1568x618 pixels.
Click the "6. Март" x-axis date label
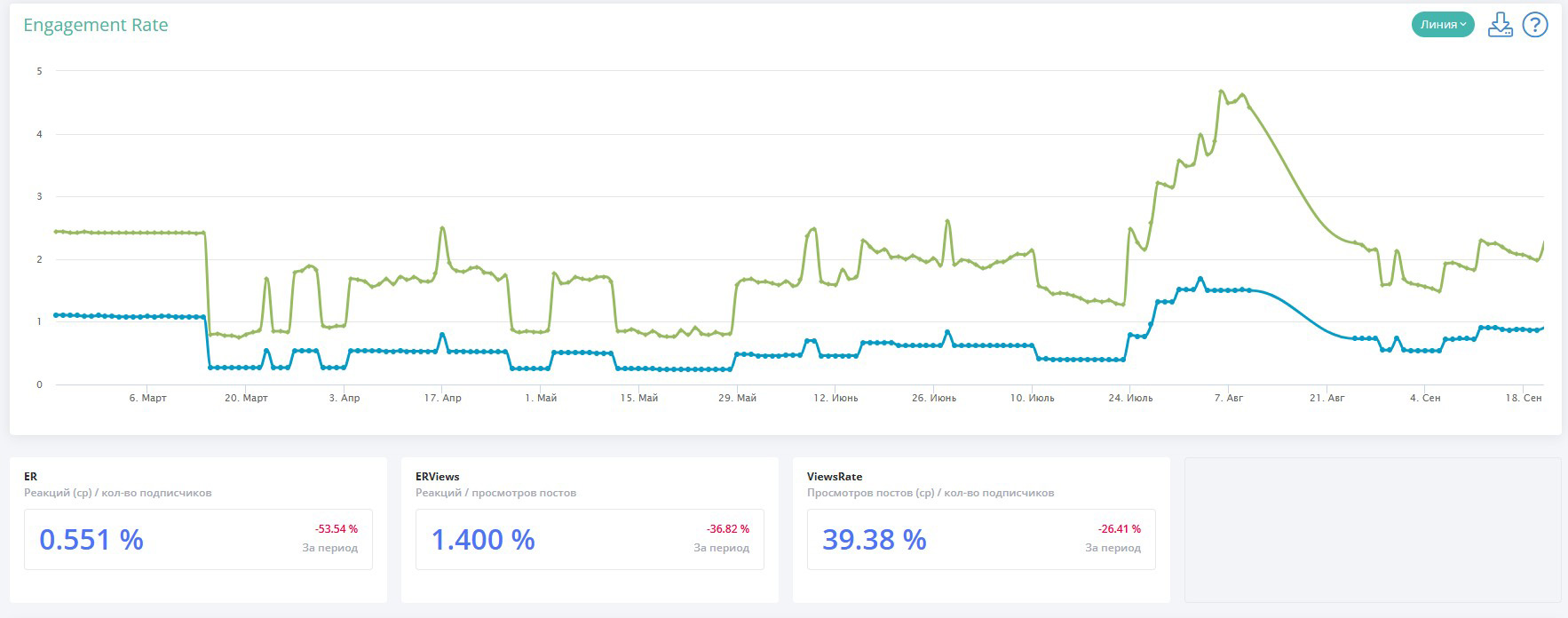click(x=147, y=398)
